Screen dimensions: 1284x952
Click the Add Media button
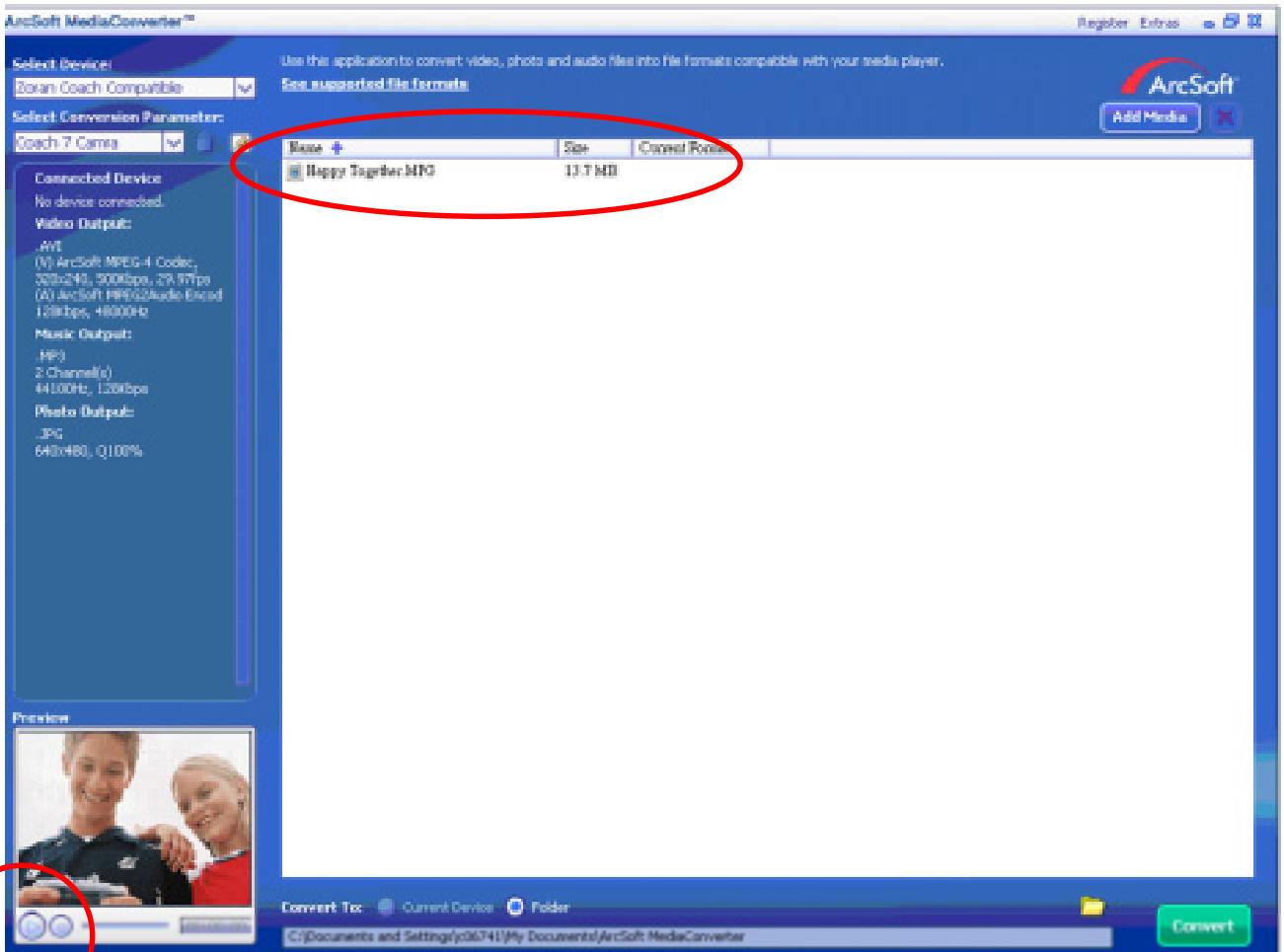point(1150,117)
